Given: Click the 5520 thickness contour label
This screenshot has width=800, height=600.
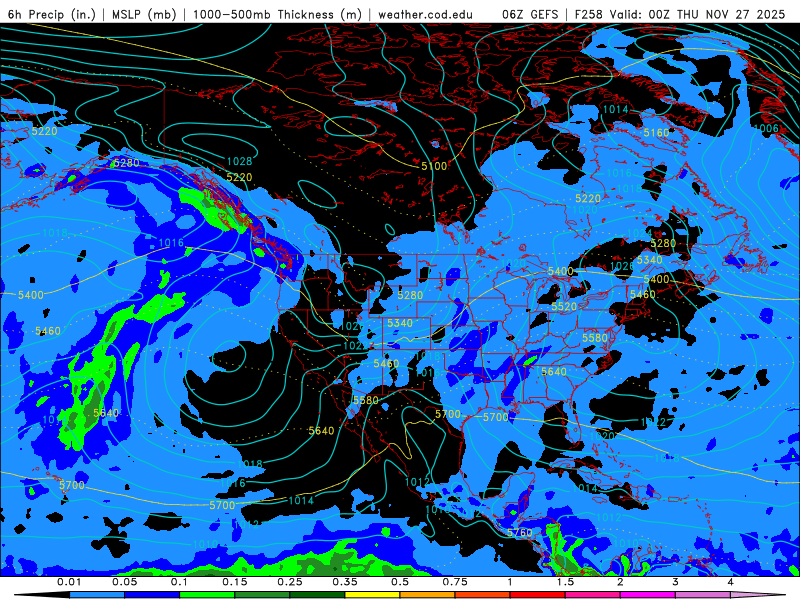Looking at the screenshot, I should coord(564,307).
